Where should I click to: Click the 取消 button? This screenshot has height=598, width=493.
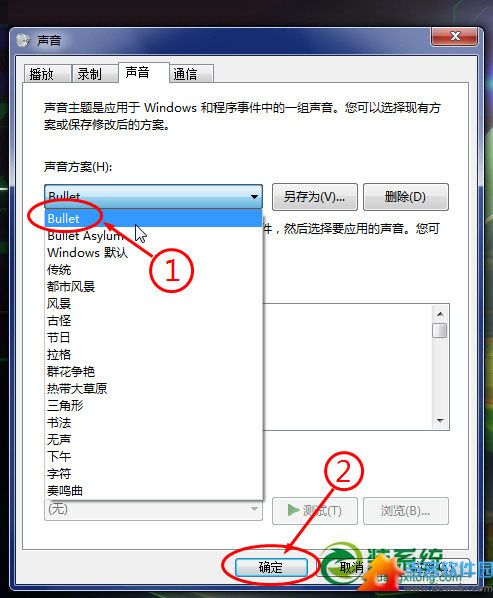(x=352, y=567)
